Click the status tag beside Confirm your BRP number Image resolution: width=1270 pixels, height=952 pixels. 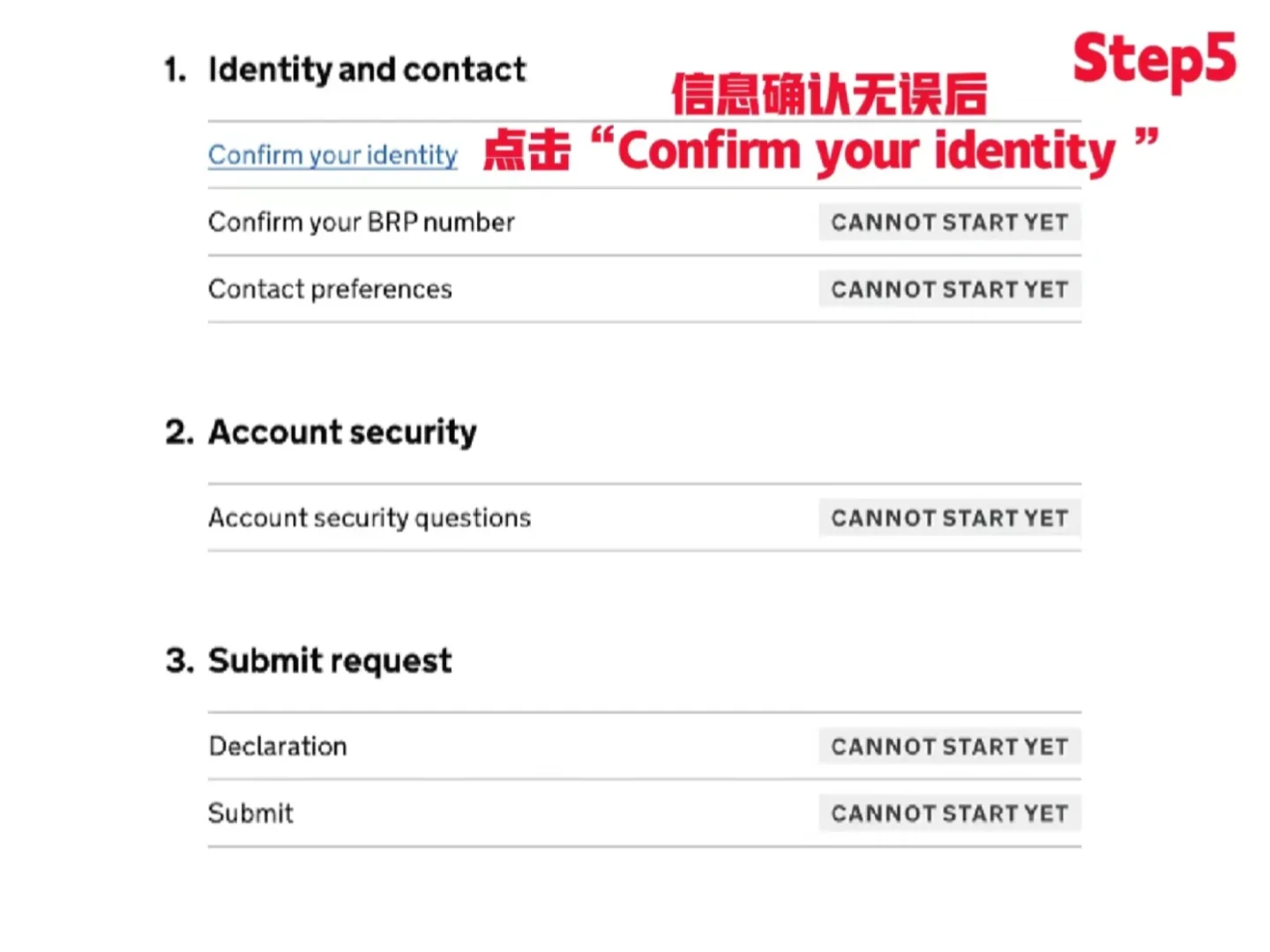950,222
